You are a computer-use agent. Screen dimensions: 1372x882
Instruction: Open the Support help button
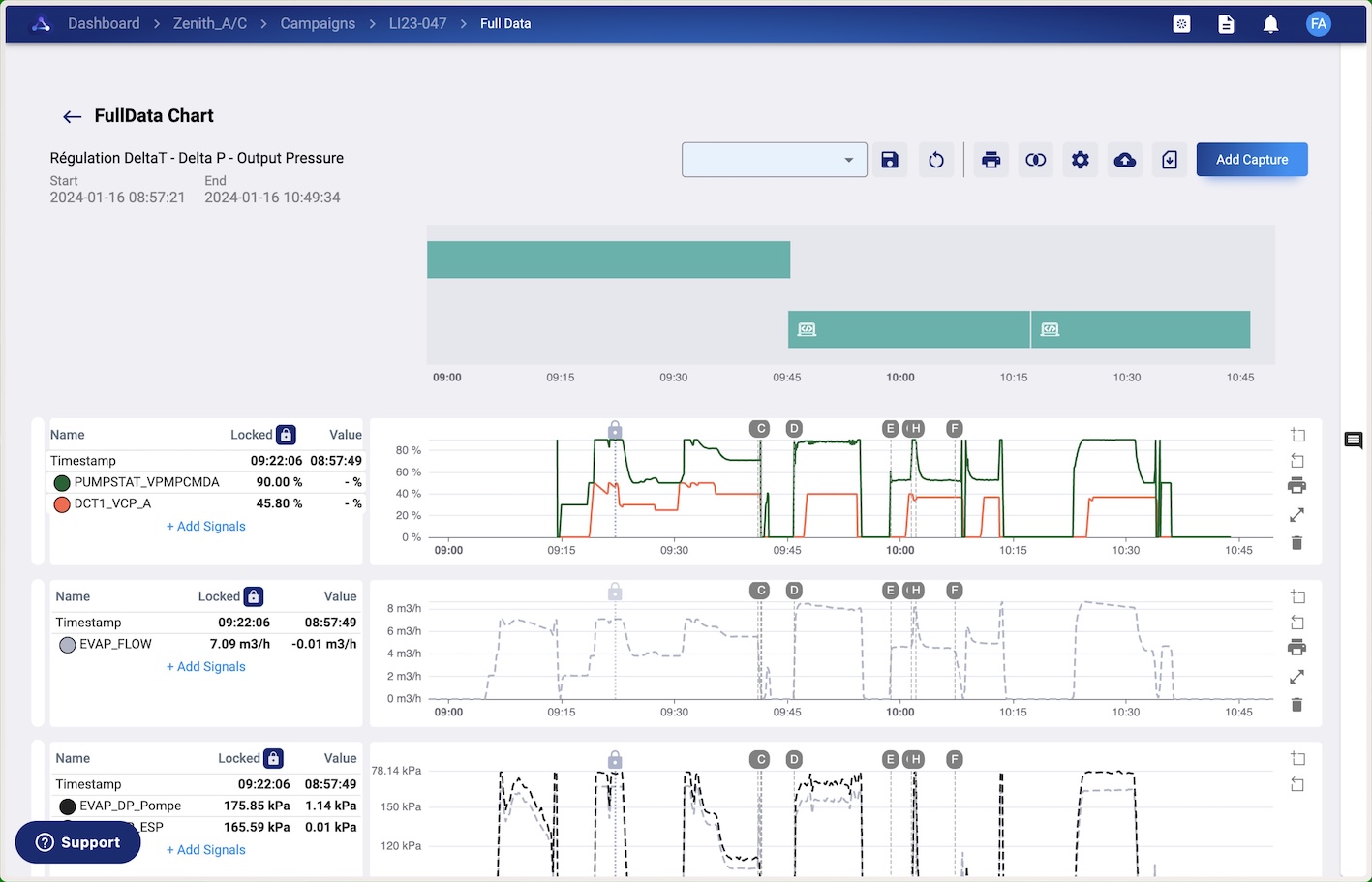click(x=77, y=842)
